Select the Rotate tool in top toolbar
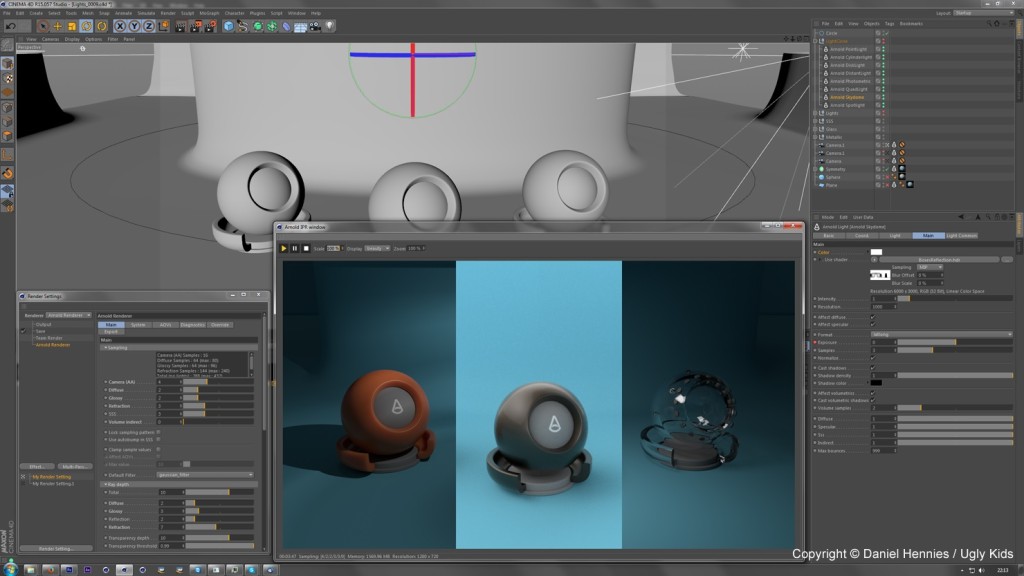The width and height of the screenshot is (1024, 576). tap(86, 25)
